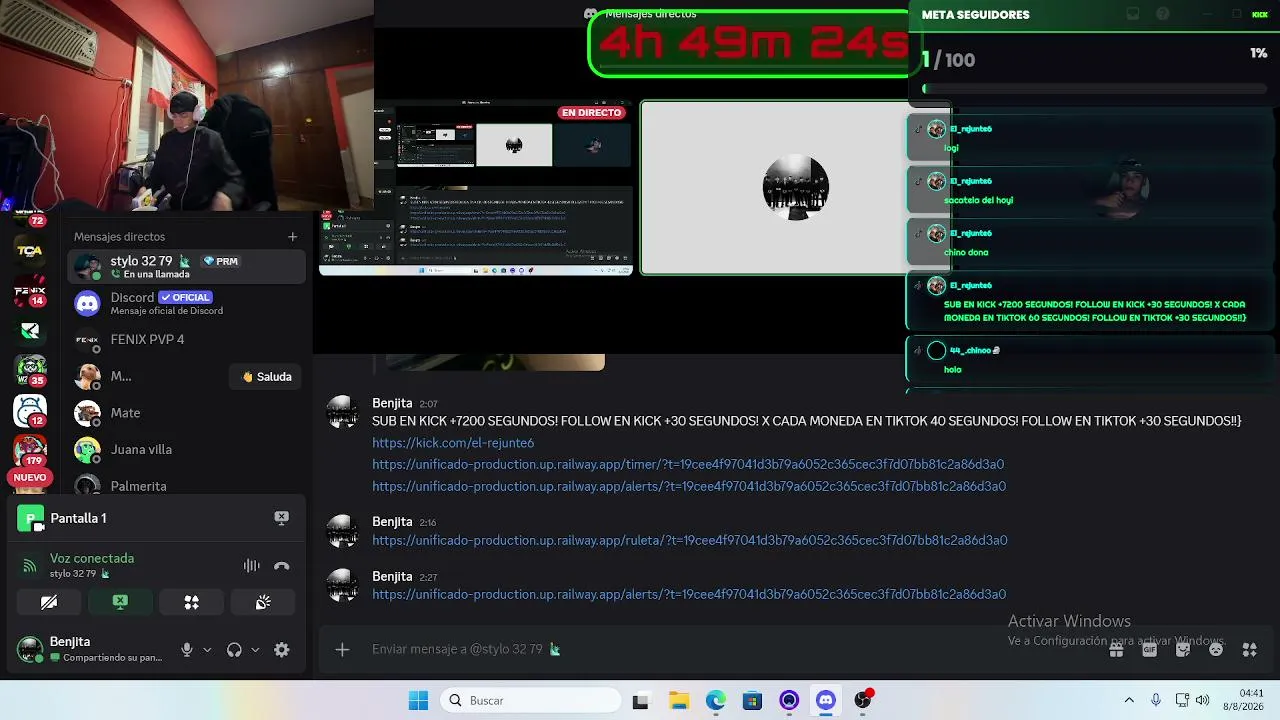The height and width of the screenshot is (720, 1280).
Task: Open the GIF picker
Action: [x=1149, y=650]
